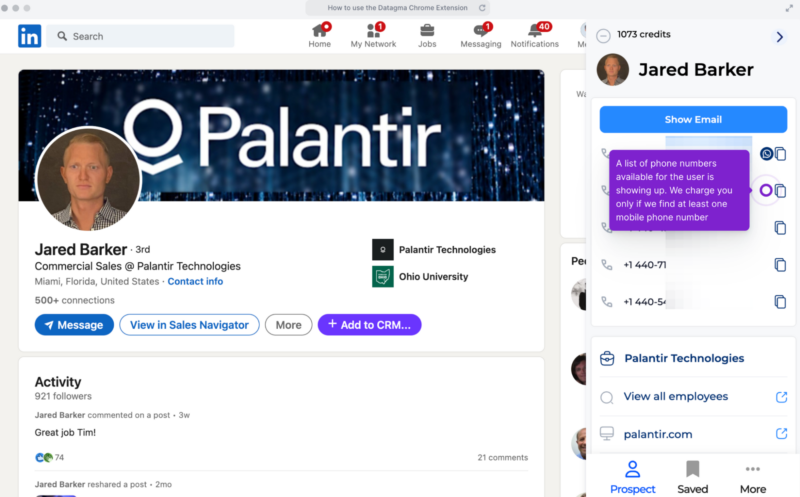Message Jared Barker
Screen dimensions: 800x497
tap(74, 325)
